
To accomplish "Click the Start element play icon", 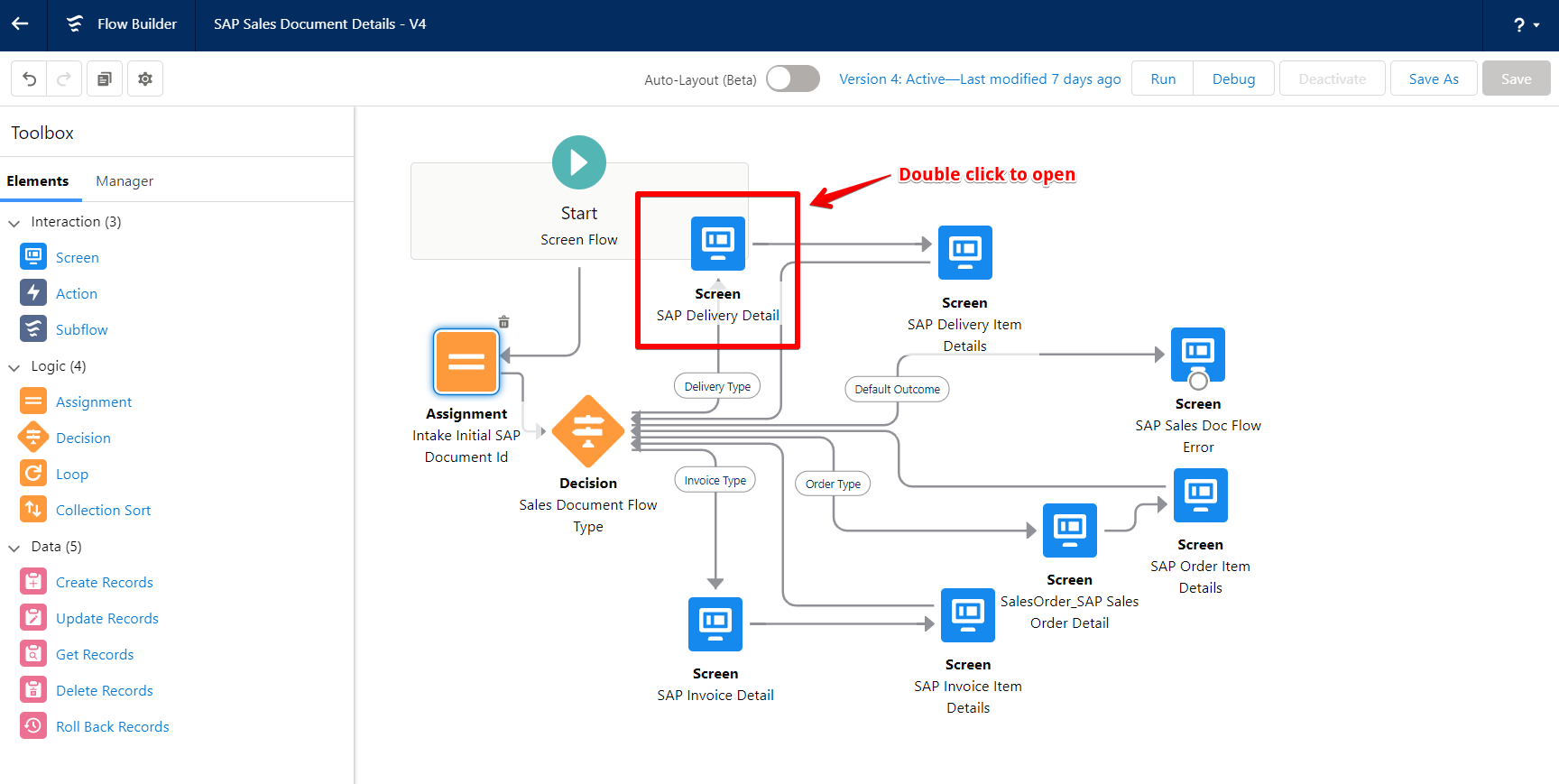I will click(x=579, y=162).
